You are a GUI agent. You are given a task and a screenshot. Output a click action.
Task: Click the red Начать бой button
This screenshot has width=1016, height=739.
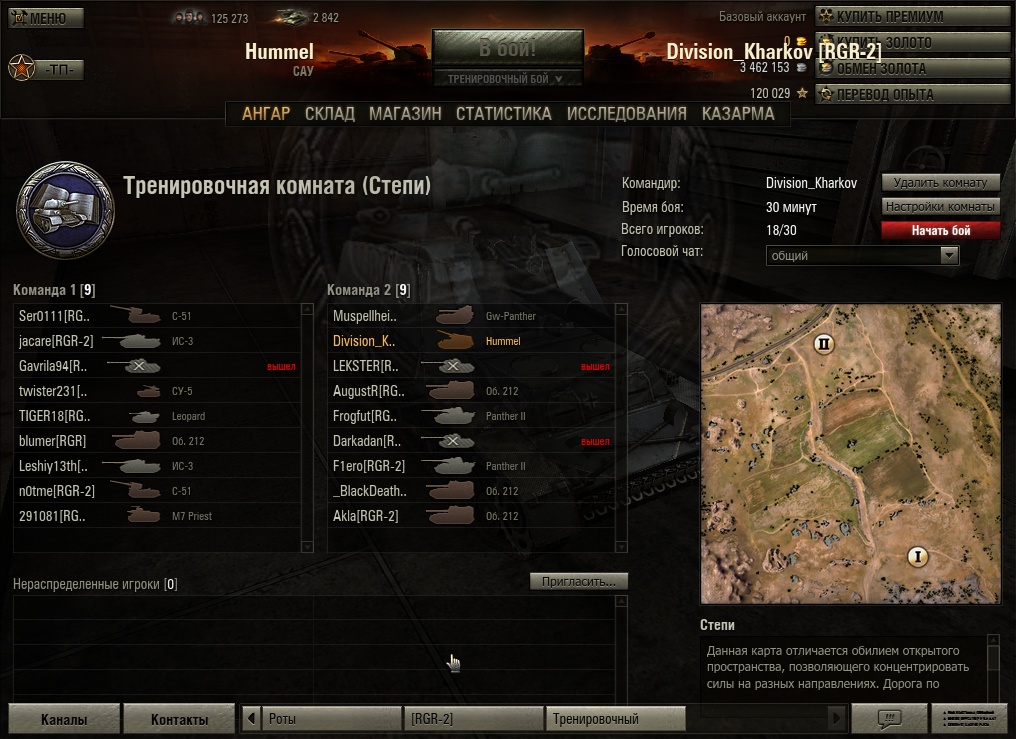[x=940, y=231]
